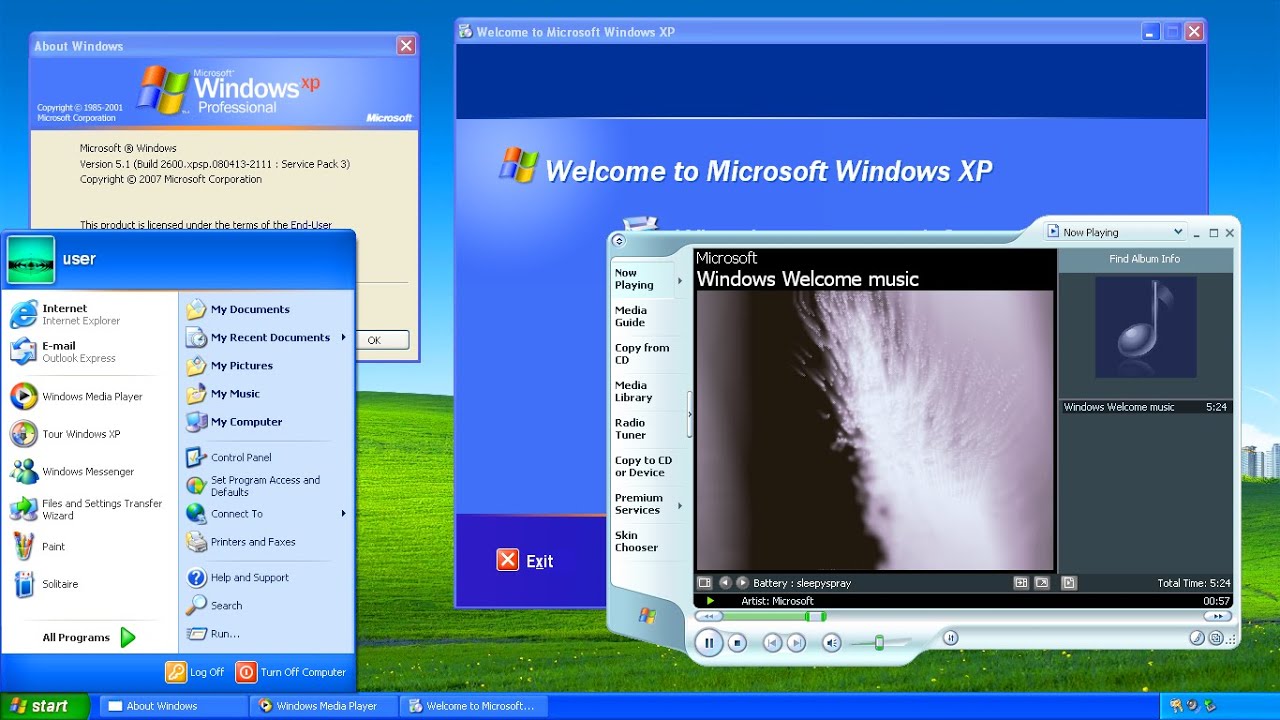Skip to the next track
This screenshot has width=1280, height=720.
click(796, 643)
